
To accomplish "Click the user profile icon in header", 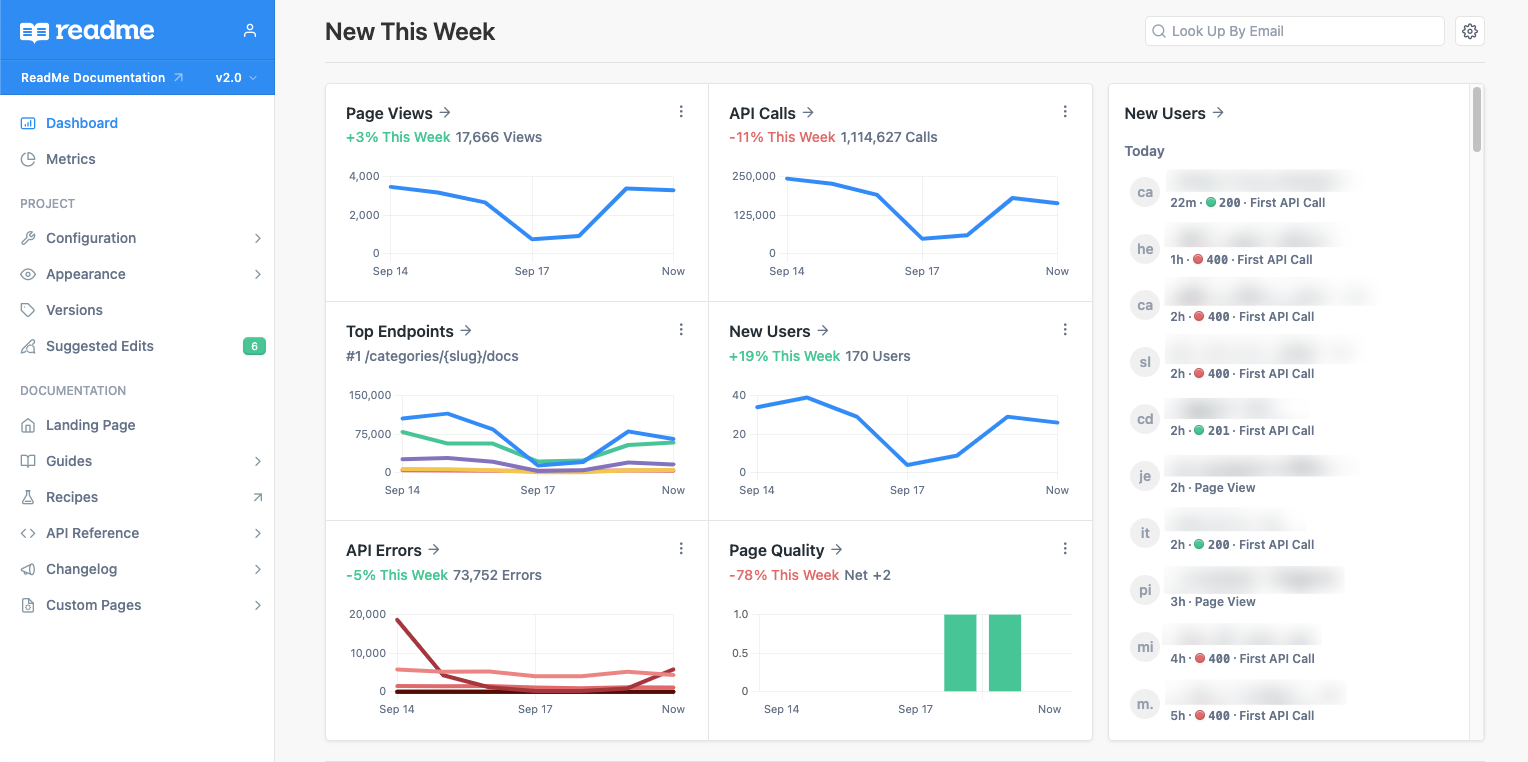I will click(x=250, y=31).
